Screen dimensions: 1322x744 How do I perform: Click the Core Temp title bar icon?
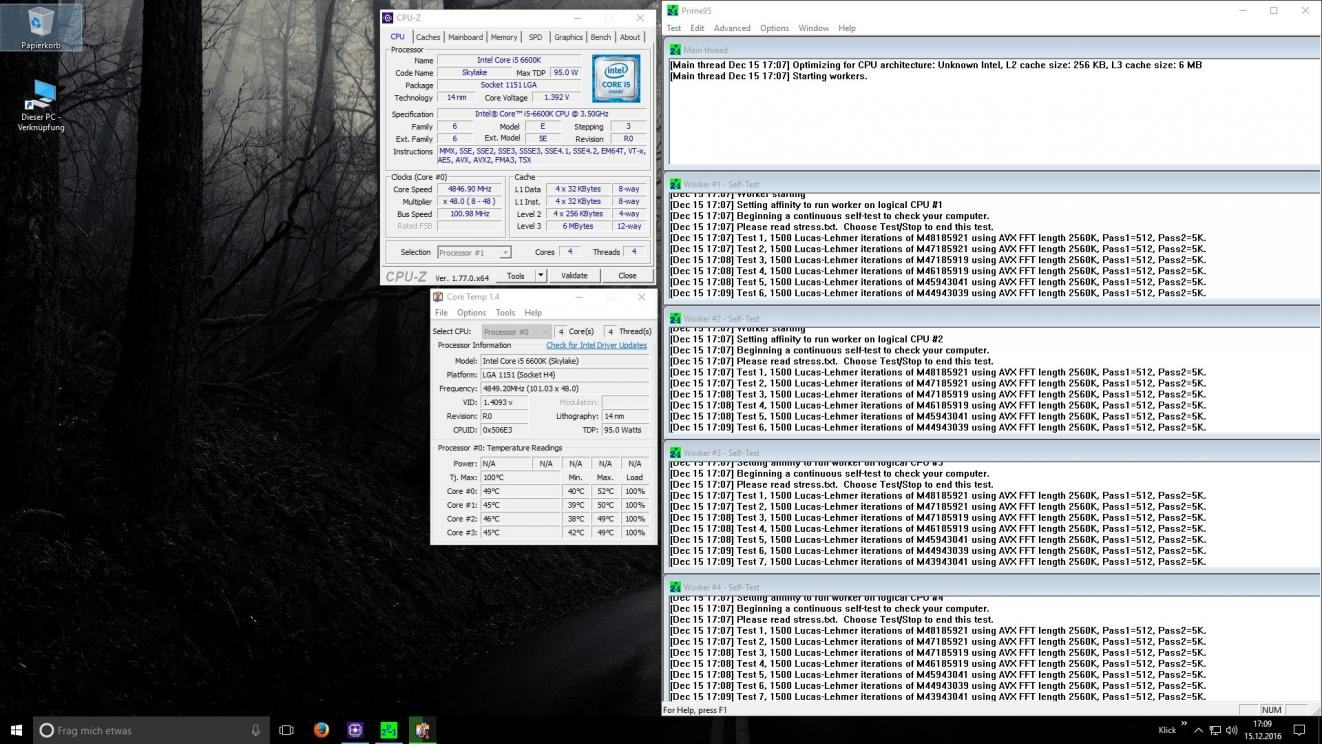(x=438, y=297)
